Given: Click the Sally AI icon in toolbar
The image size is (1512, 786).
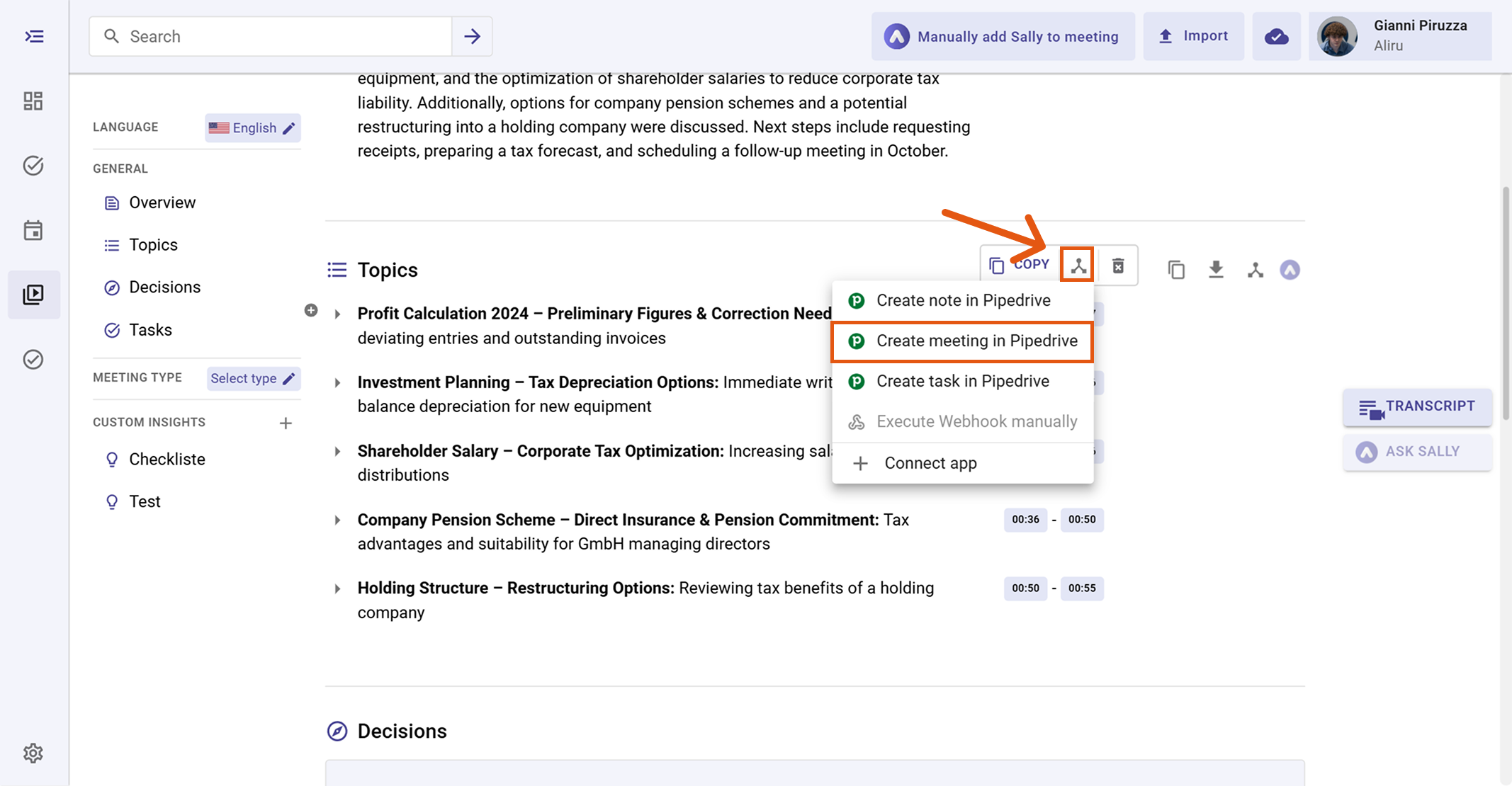Looking at the screenshot, I should click(1290, 270).
